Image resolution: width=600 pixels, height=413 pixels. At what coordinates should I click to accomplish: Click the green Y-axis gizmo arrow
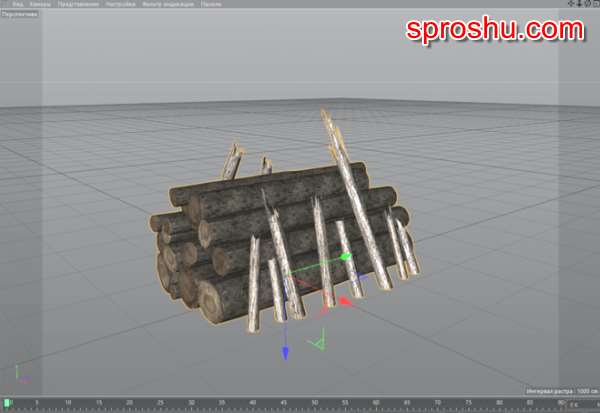(345, 258)
